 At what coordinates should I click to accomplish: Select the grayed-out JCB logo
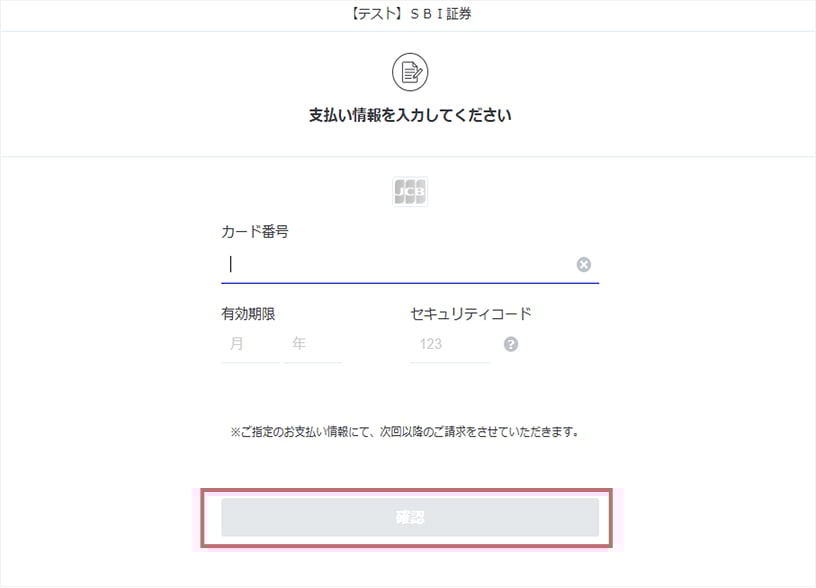(x=410, y=190)
